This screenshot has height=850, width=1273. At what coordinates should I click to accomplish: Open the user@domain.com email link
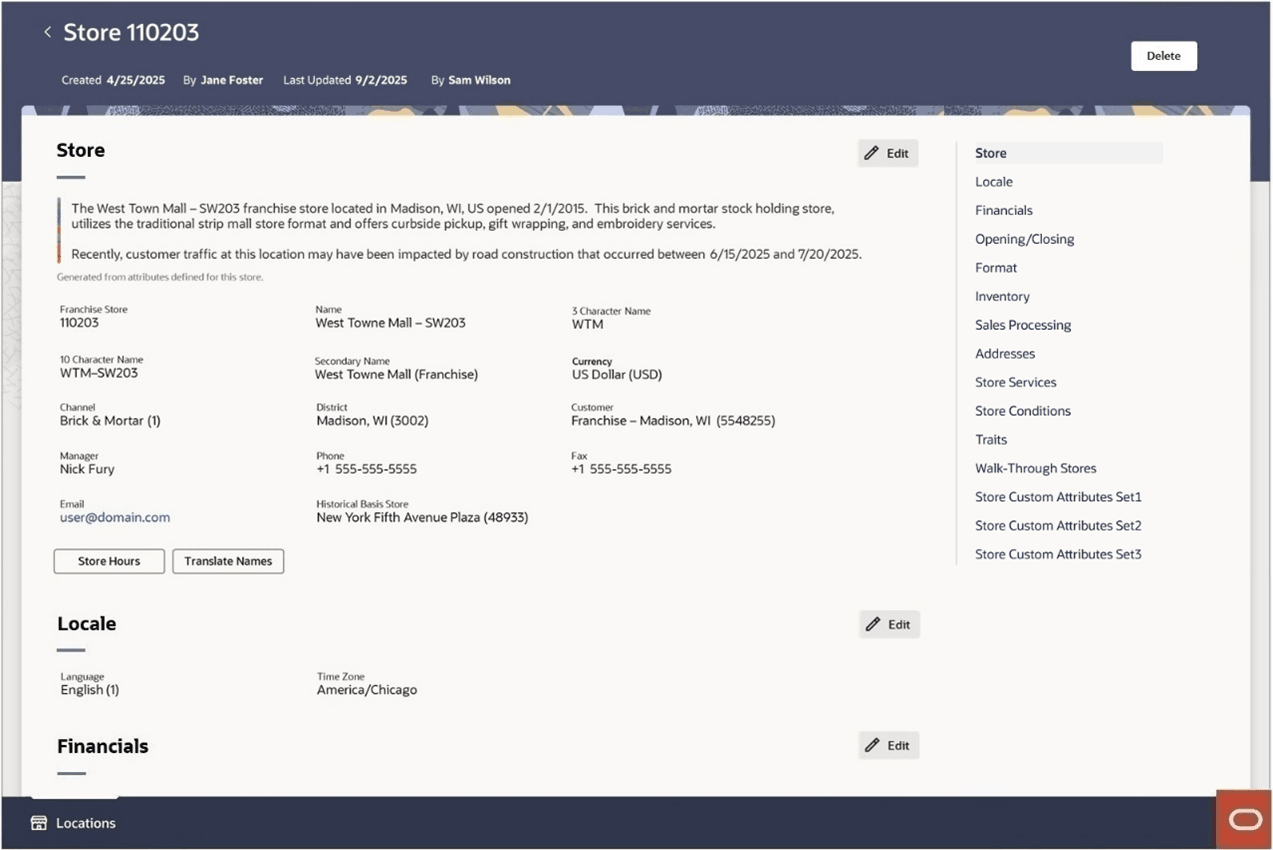pos(114,517)
